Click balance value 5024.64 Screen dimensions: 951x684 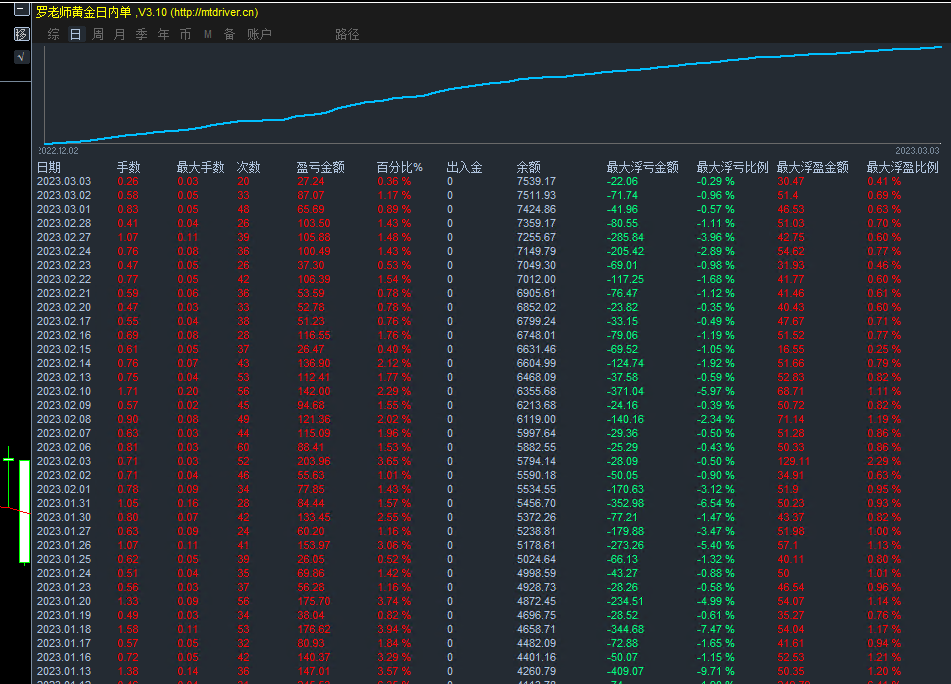click(x=536, y=559)
